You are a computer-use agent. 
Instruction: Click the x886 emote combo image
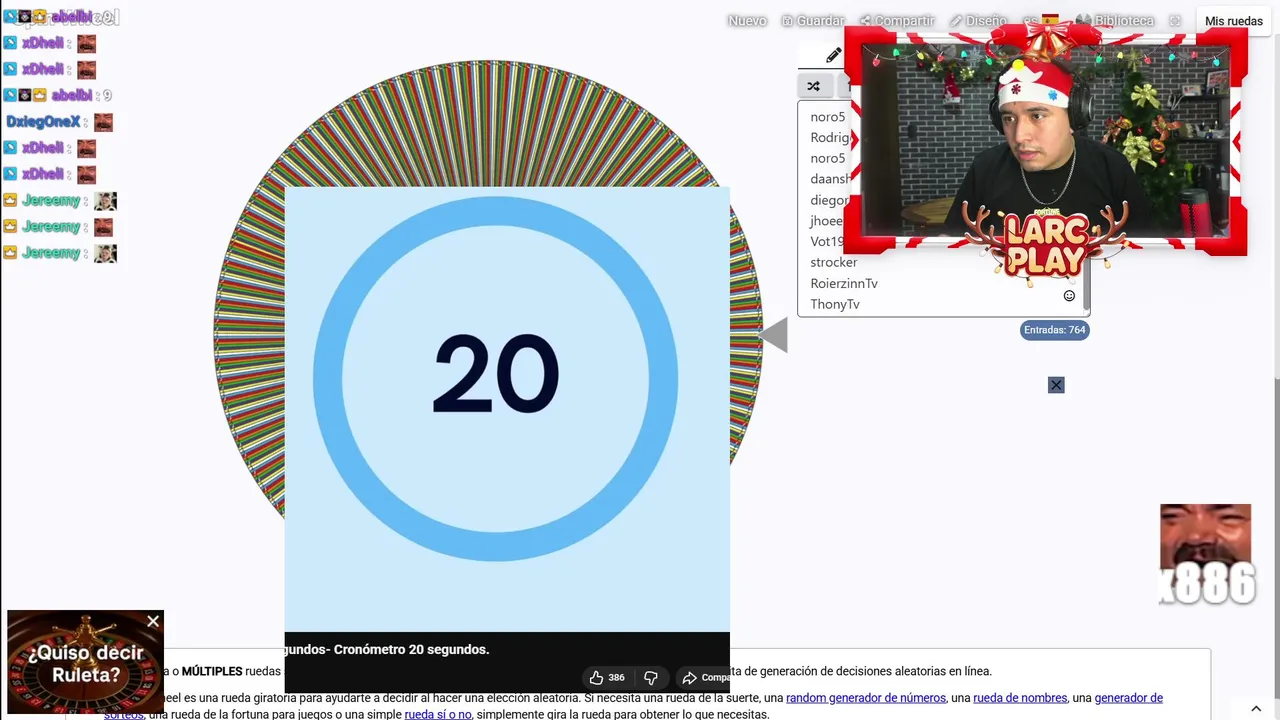tap(1205, 555)
